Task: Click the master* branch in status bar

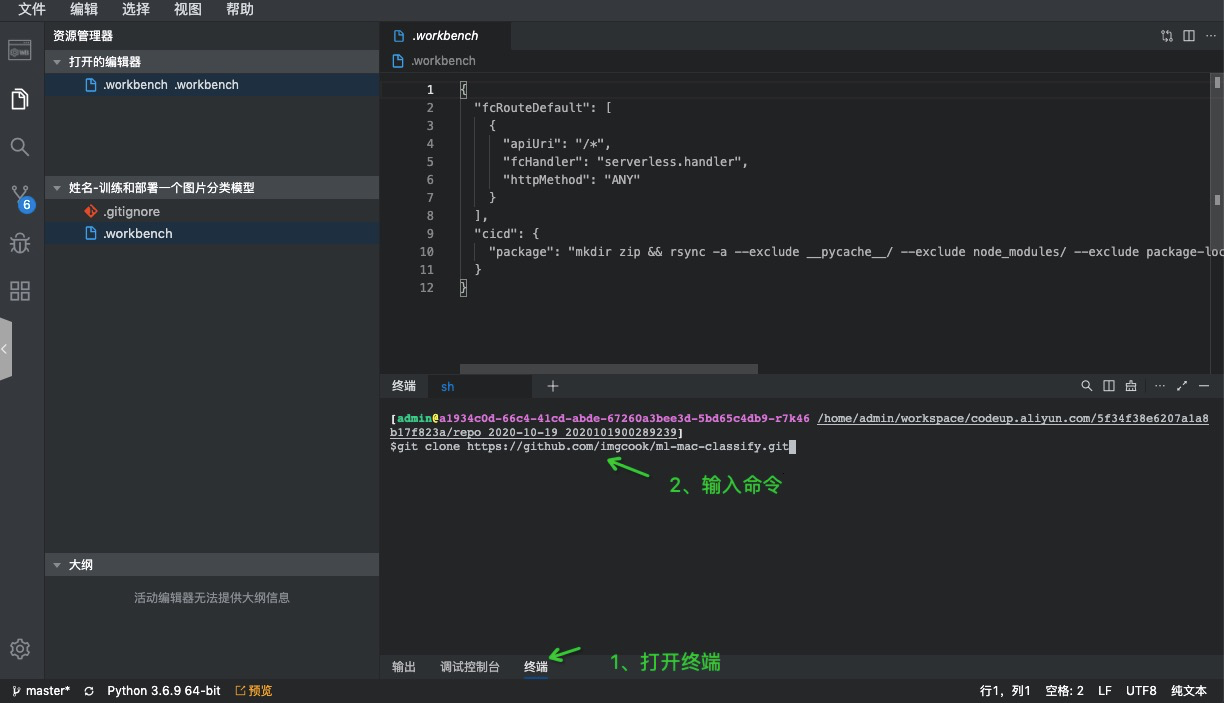Action: pos(48,691)
